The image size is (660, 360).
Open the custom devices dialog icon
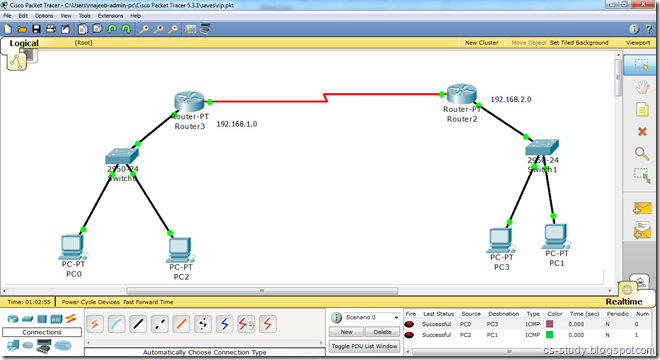pos(205,29)
